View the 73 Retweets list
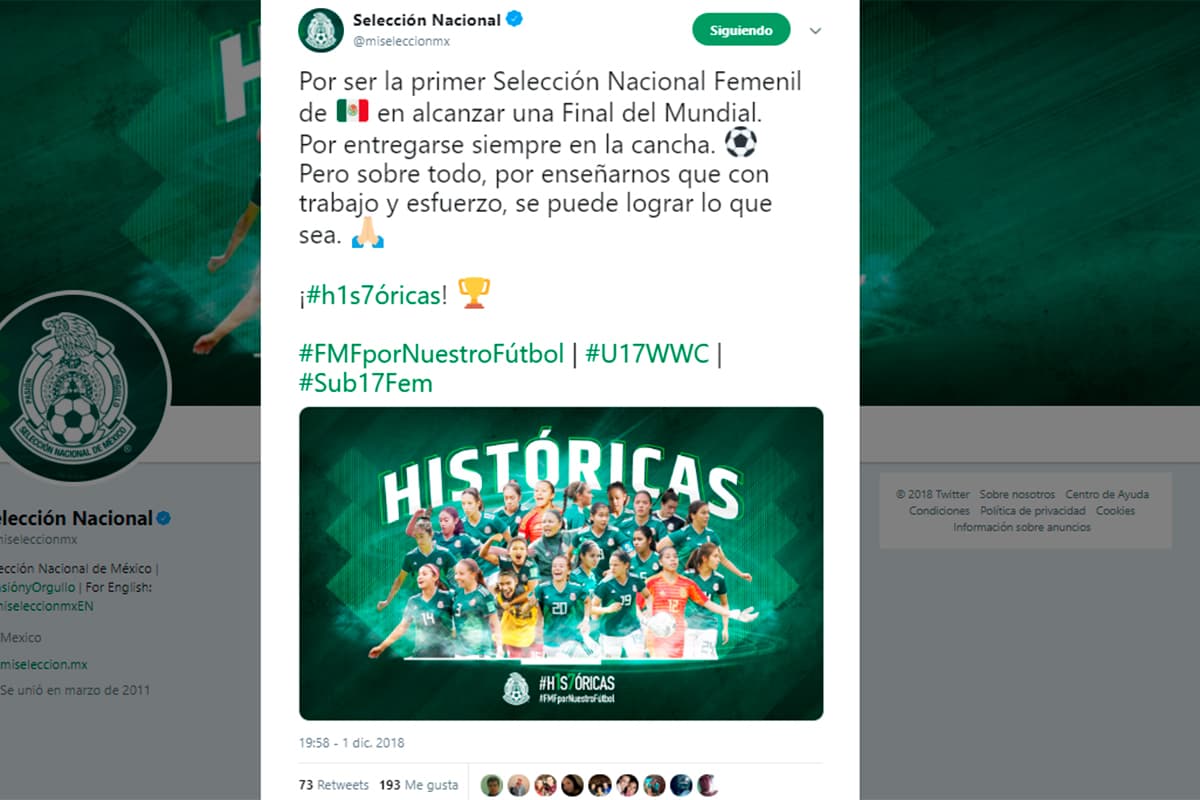 pos(334,785)
